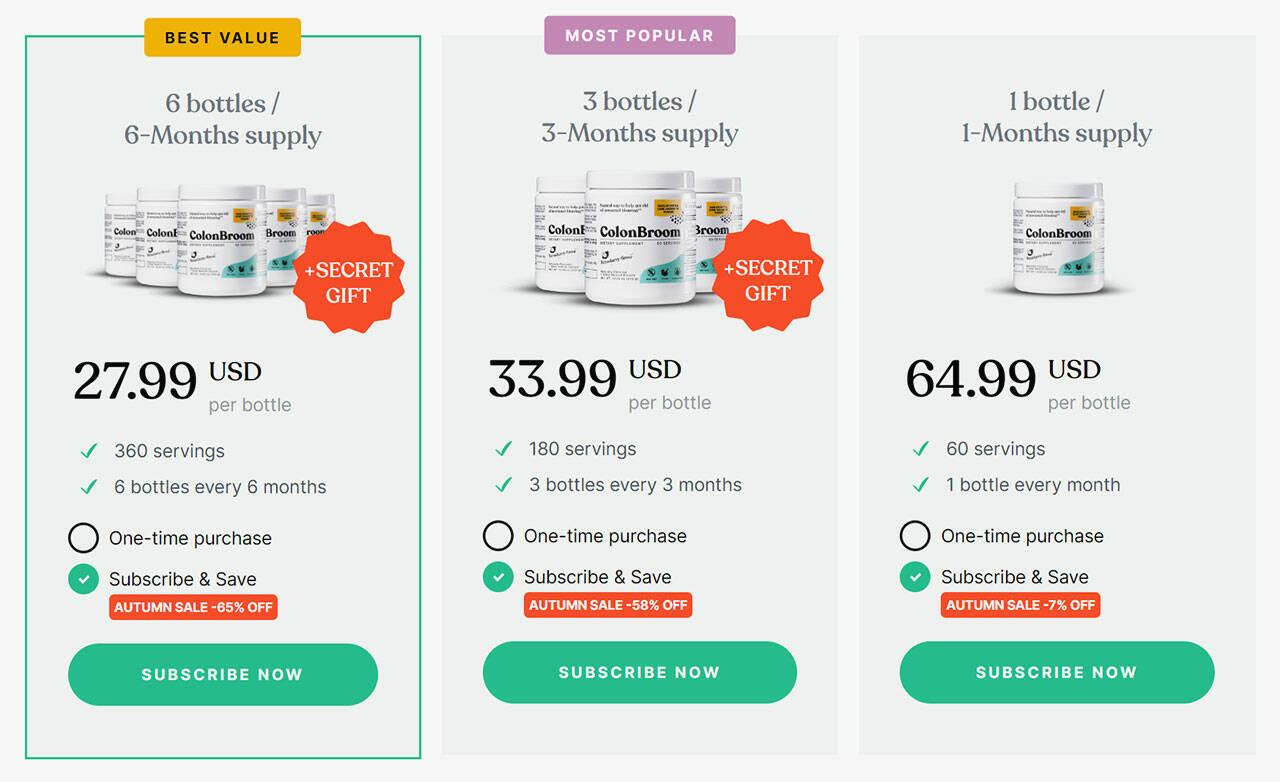Click the AUTUMN SALE -7% OFF tag

tap(1020, 605)
